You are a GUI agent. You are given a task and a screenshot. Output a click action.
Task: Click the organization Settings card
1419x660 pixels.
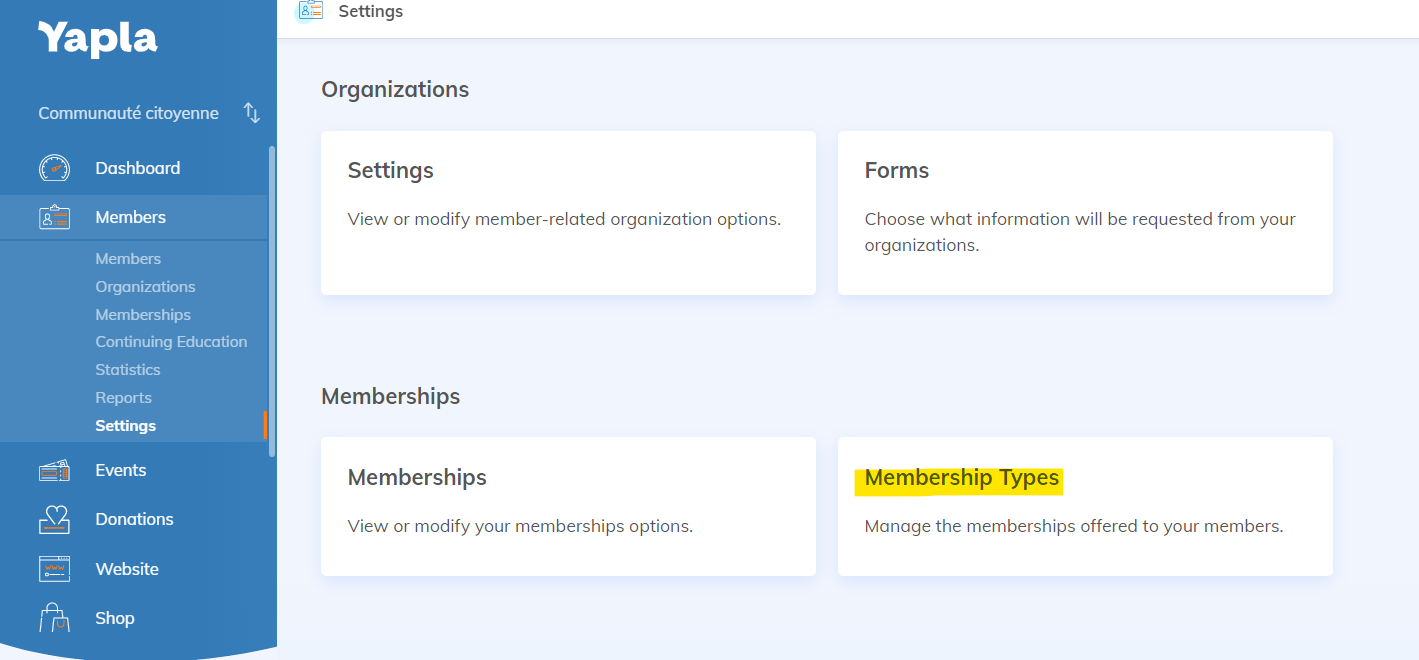568,213
